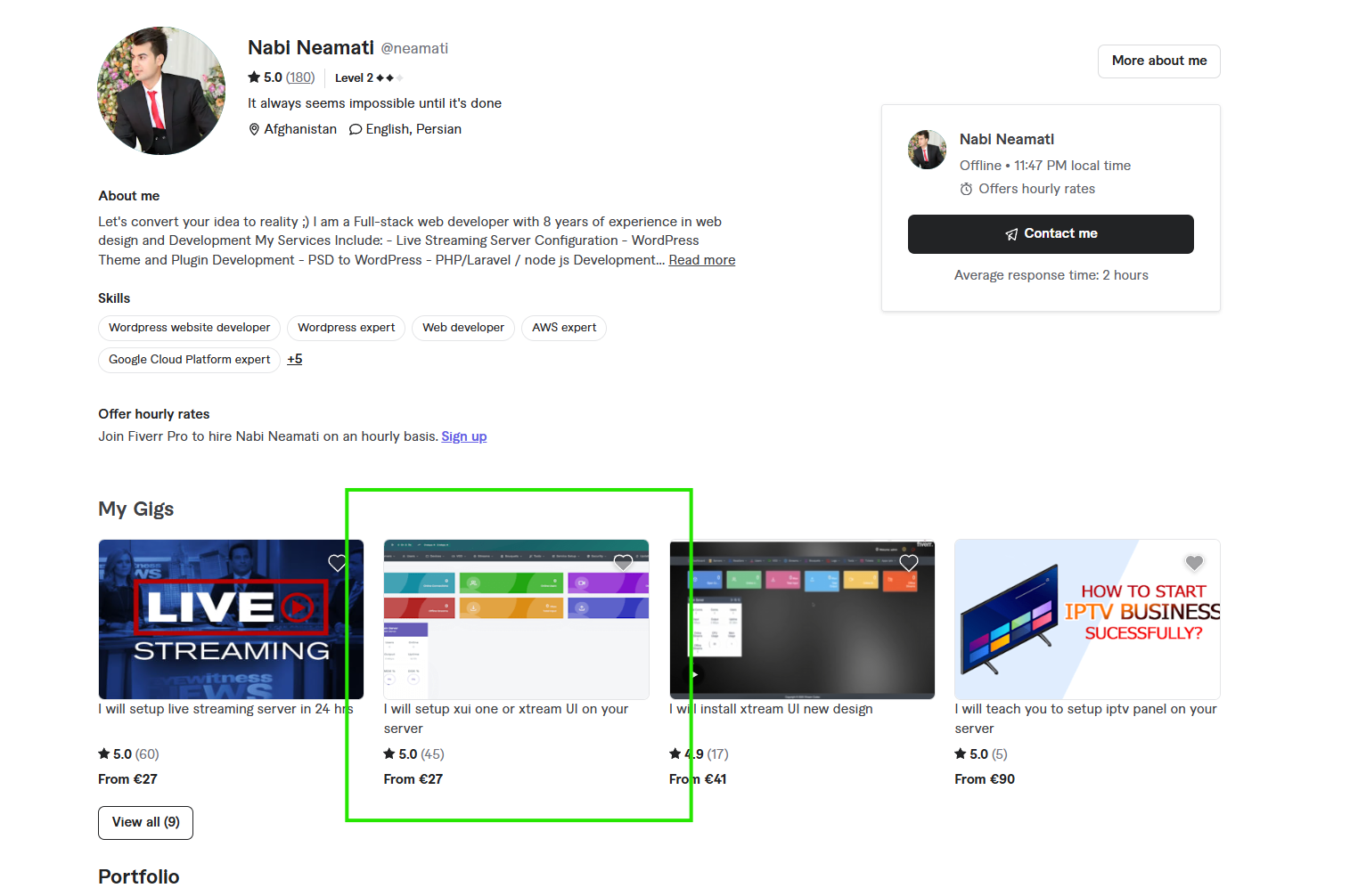
Task: Click the Contact me button
Action: 1051,233
